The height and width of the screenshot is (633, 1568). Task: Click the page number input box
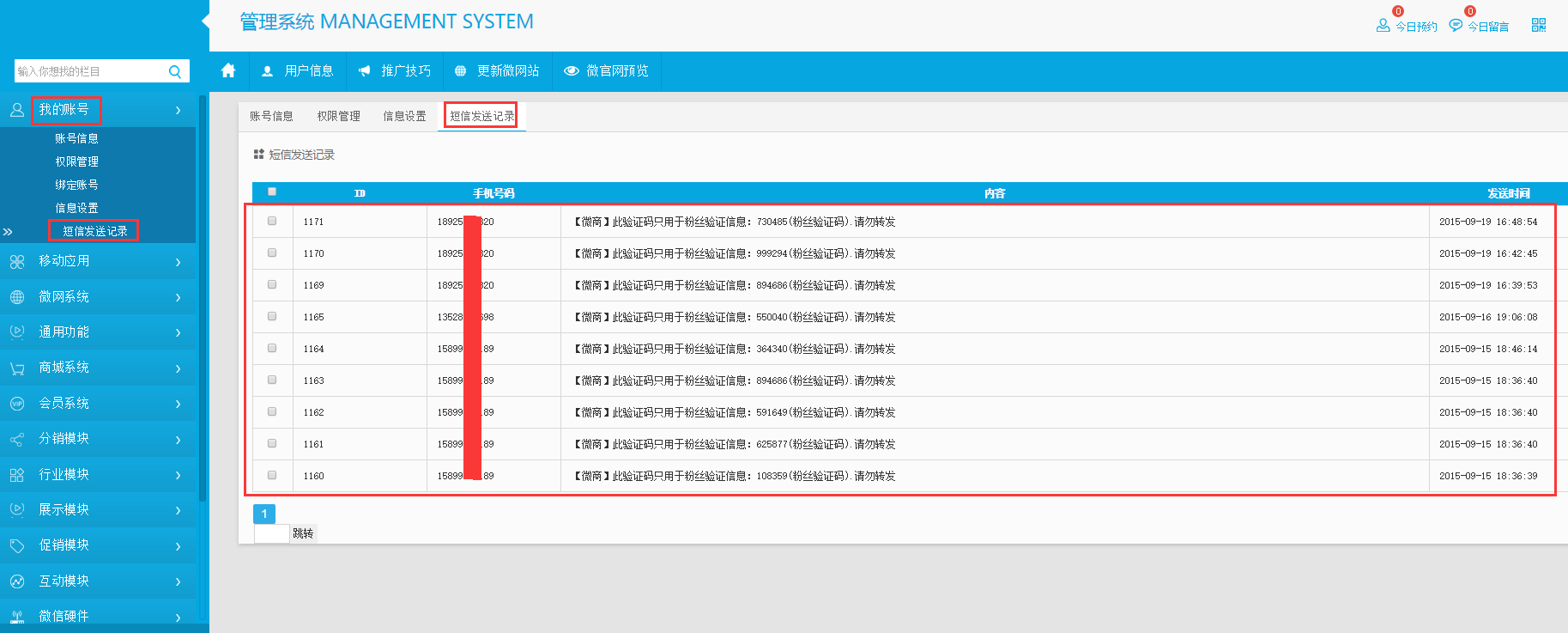[x=271, y=533]
